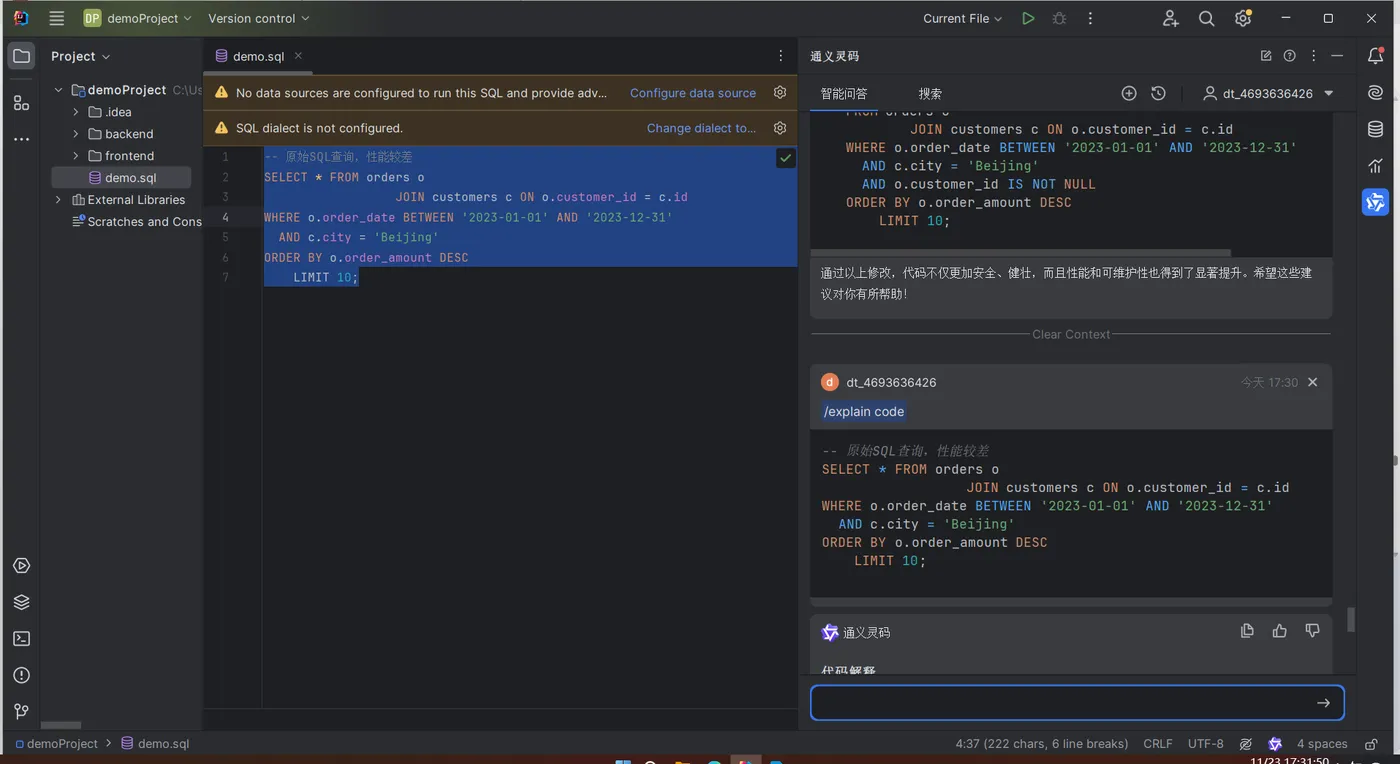
Task: Run the current file
Action: pos(1028,18)
